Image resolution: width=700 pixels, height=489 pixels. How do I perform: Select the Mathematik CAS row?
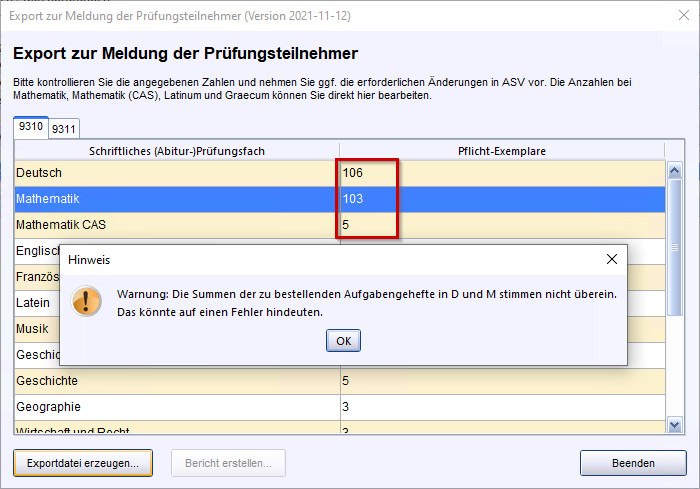340,225
